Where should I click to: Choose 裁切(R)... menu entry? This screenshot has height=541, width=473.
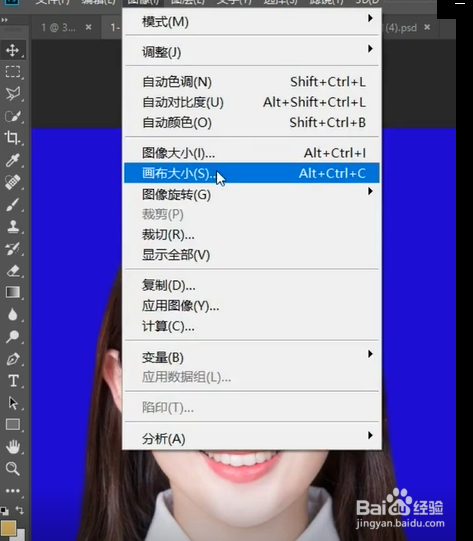[252, 235]
